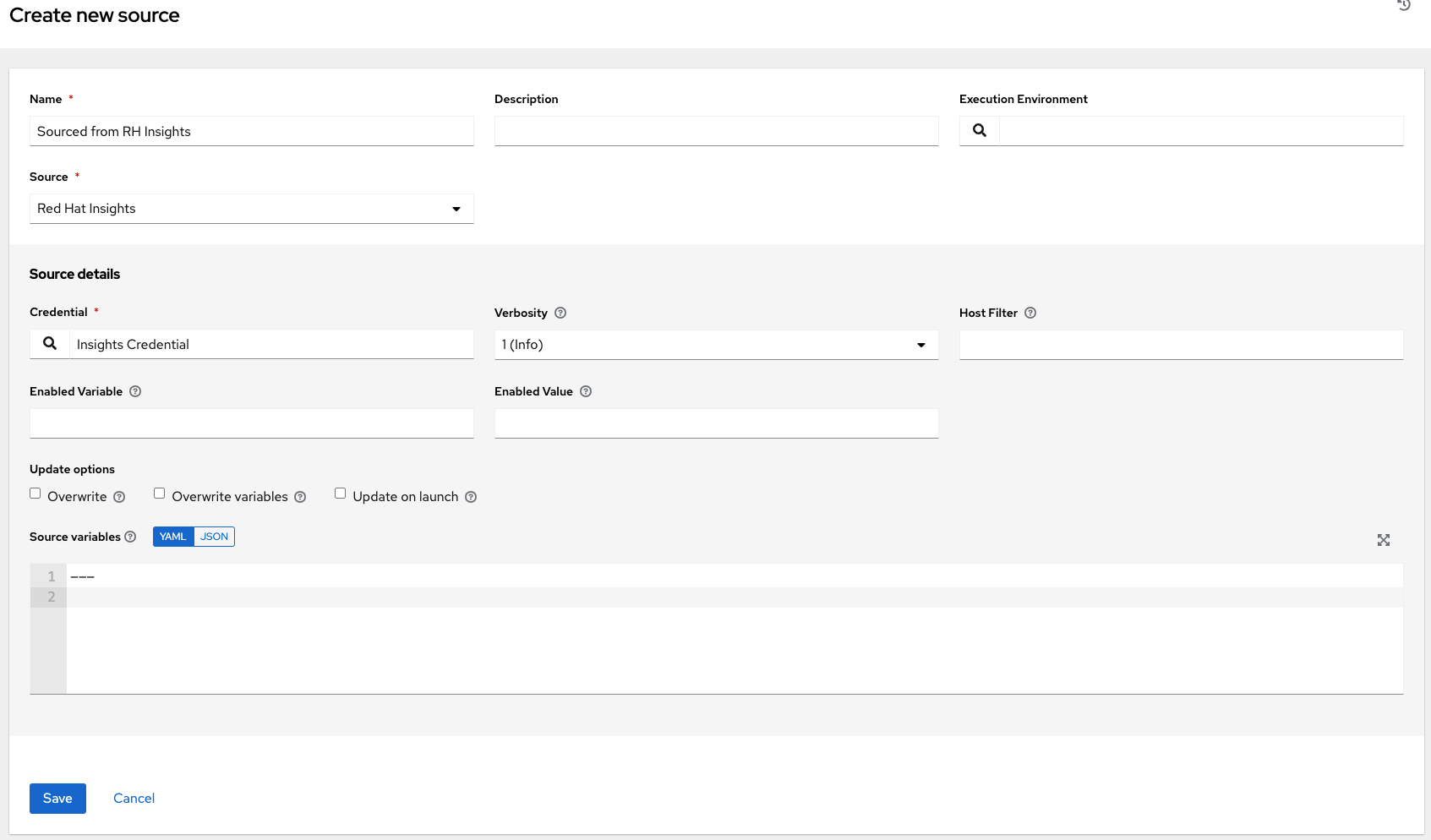Click inside the Description field
This screenshot has height=840, width=1431.
715,131
